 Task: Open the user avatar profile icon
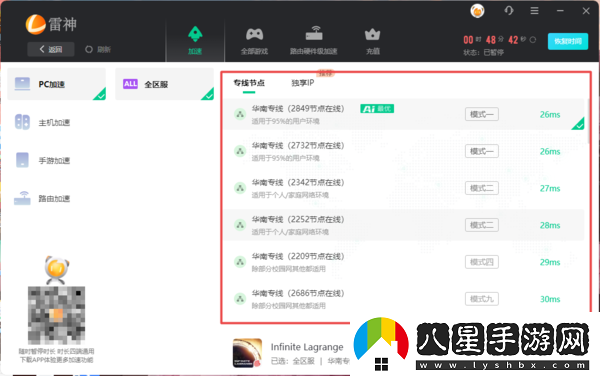477,11
